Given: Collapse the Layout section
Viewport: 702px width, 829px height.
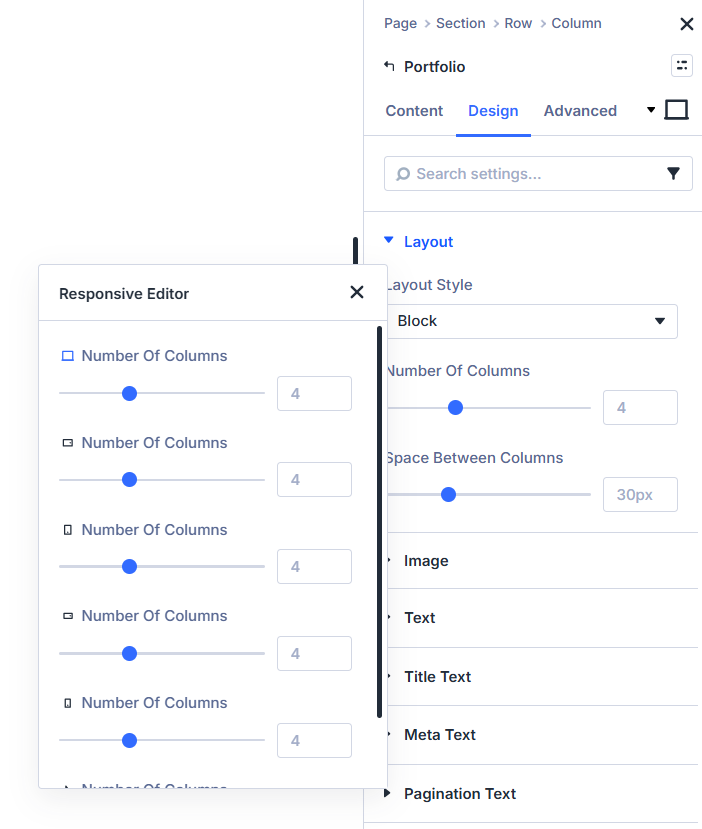Looking at the screenshot, I should click(389, 241).
